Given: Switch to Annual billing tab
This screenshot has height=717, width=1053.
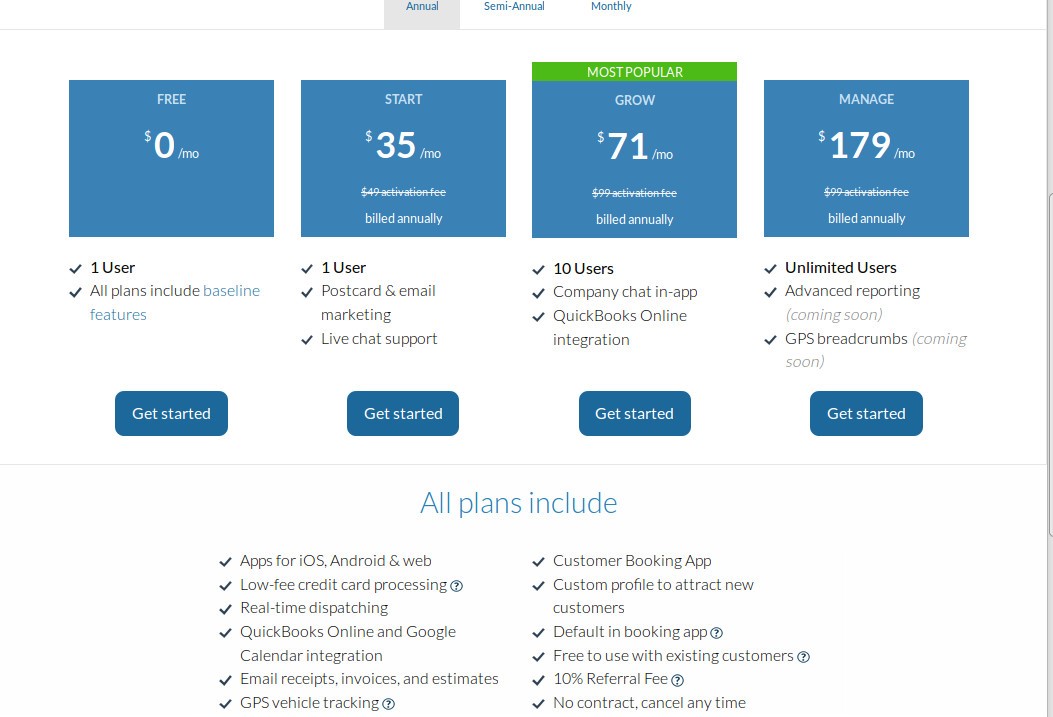Looking at the screenshot, I should pos(422,7).
